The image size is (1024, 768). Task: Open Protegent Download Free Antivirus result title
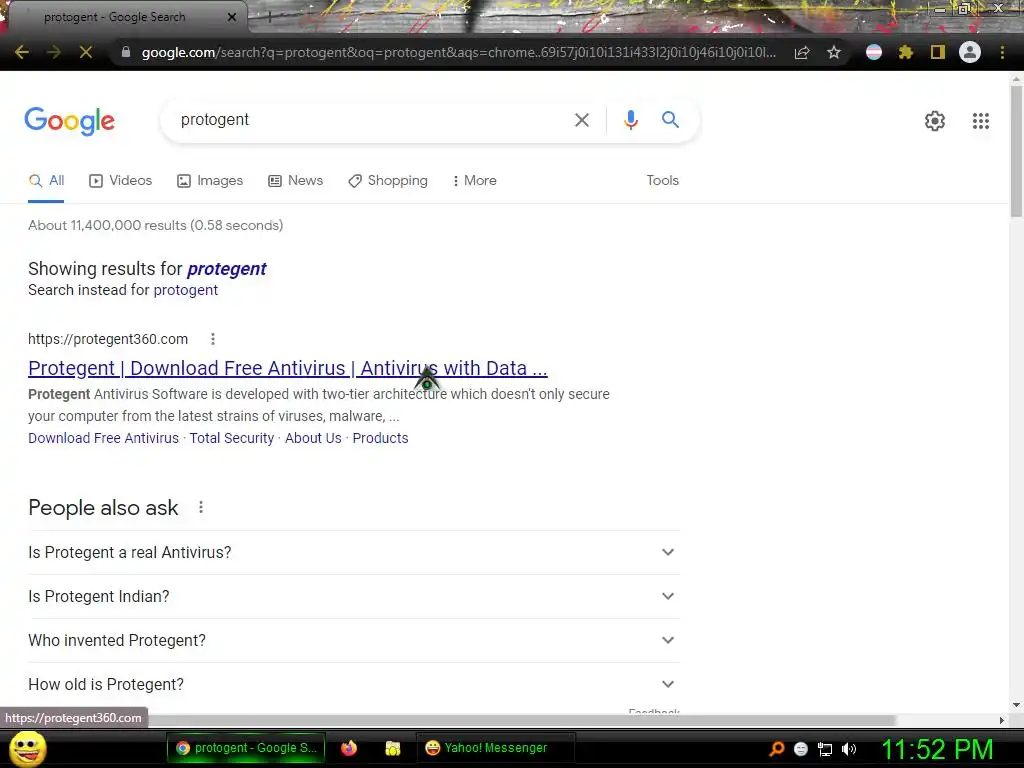point(287,368)
